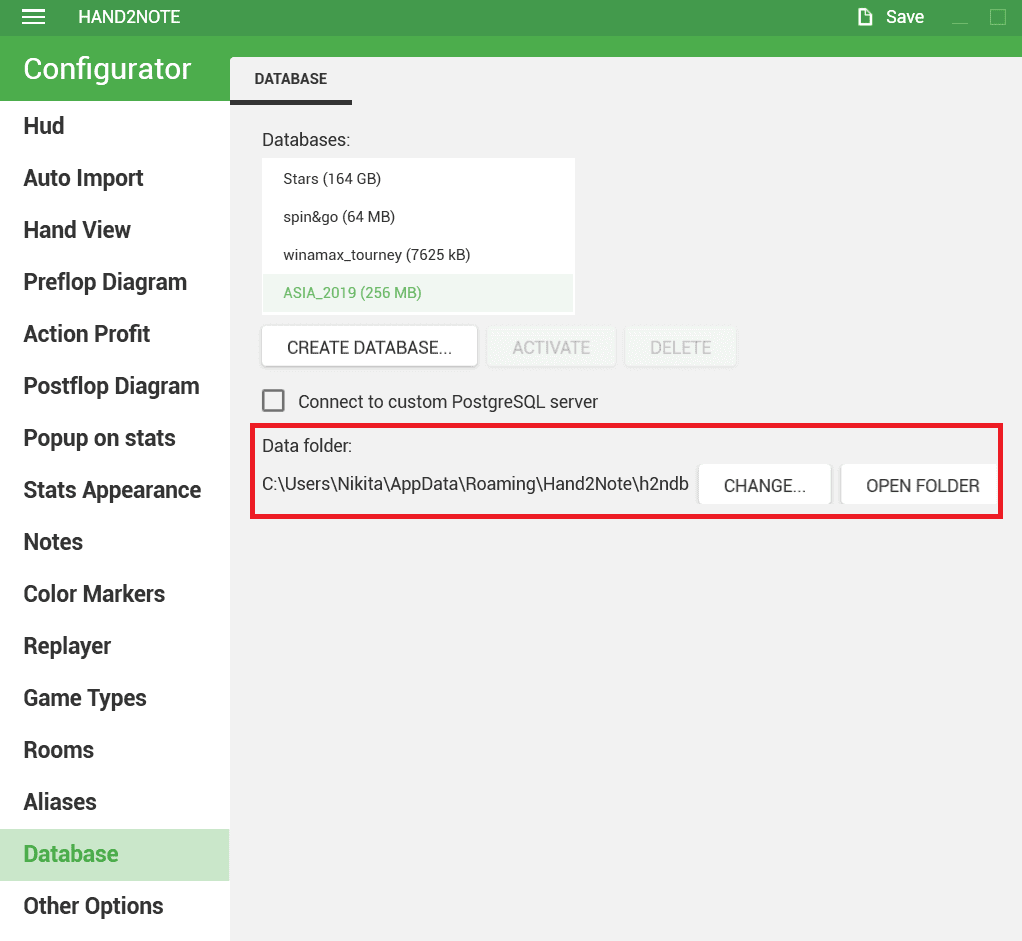Click the ACTIVATE button
The image size is (1022, 941).
551,347
